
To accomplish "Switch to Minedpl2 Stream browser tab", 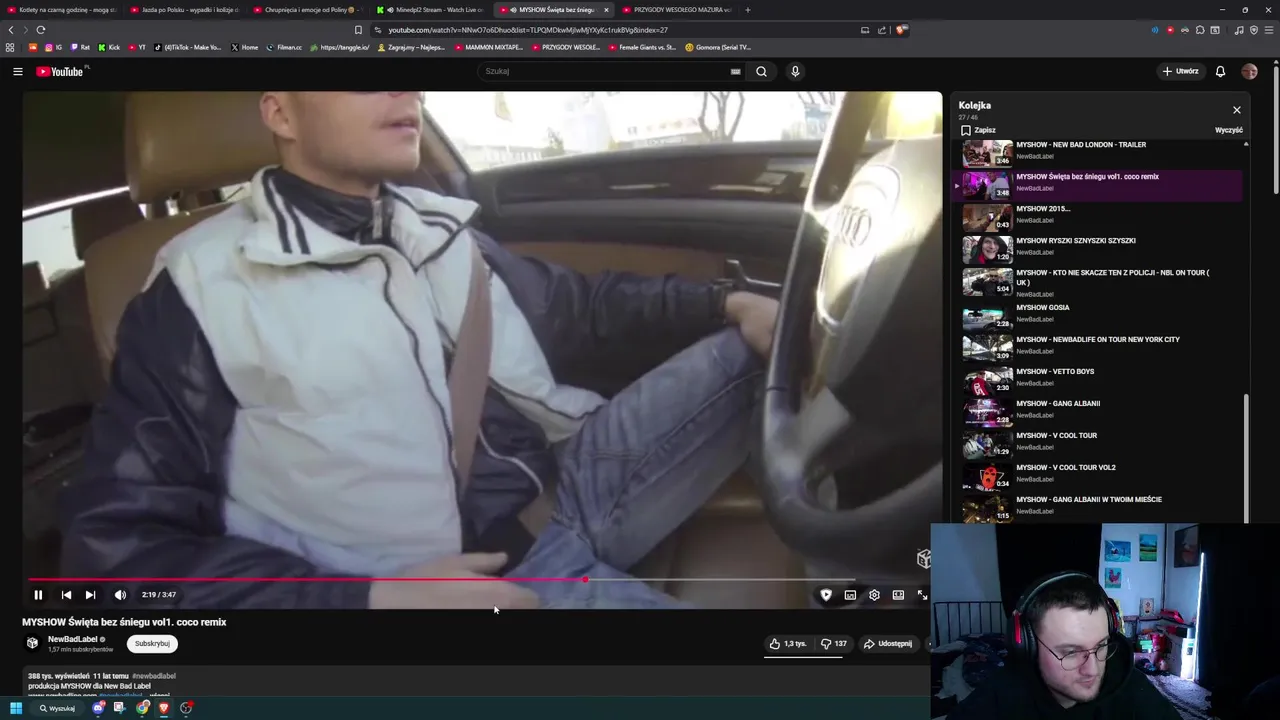I will [432, 10].
